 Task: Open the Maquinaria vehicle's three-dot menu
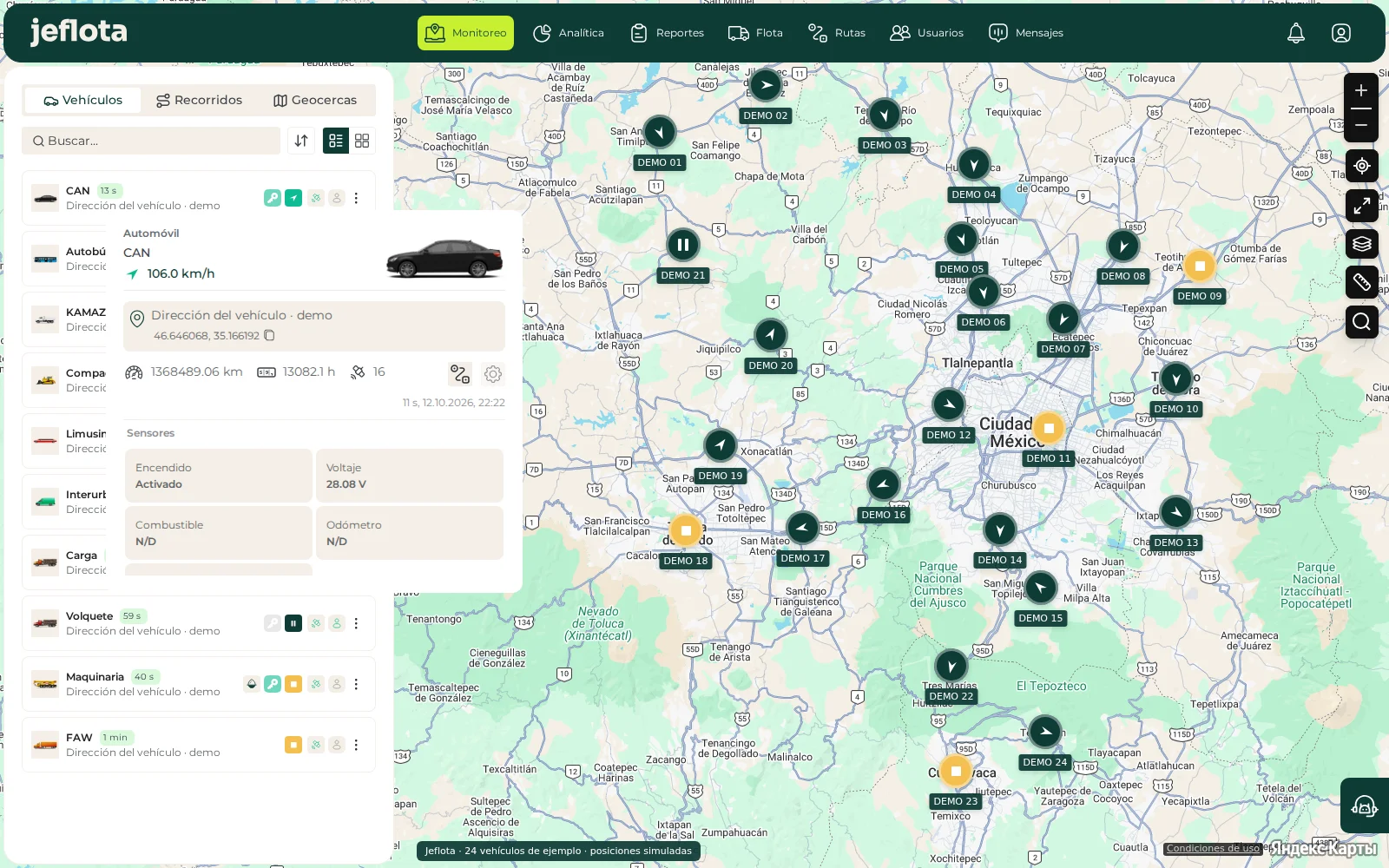(x=356, y=684)
